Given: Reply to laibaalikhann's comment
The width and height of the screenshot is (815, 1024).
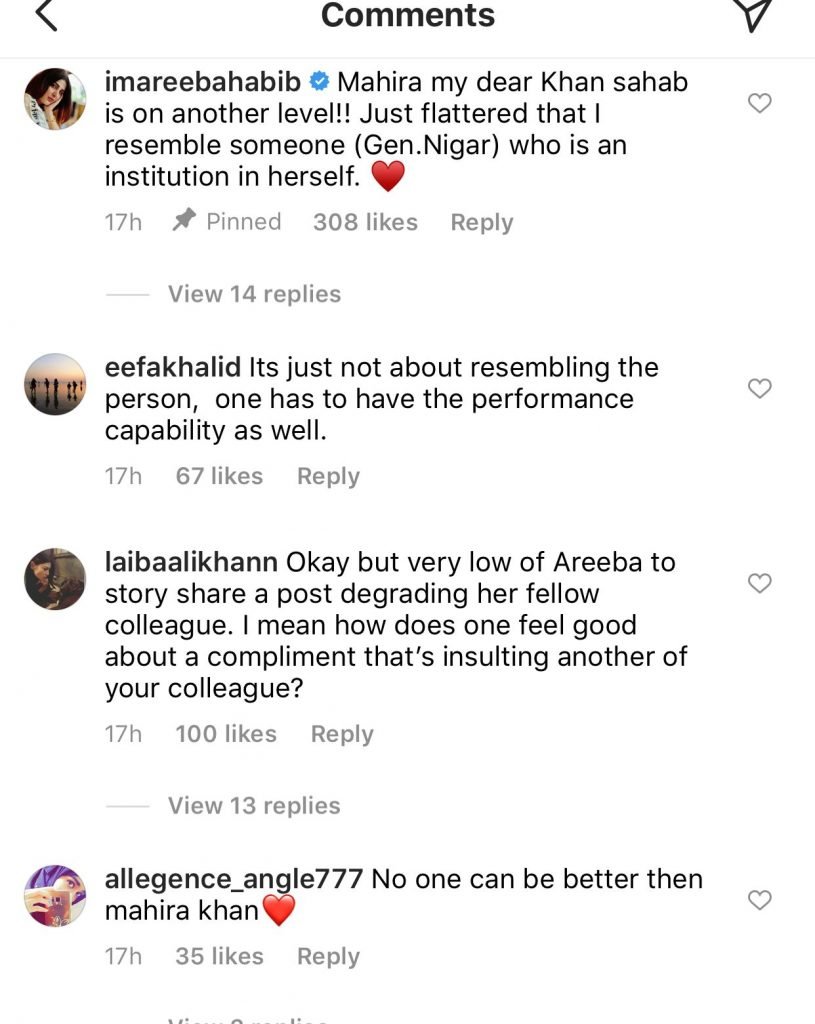Looking at the screenshot, I should tap(342, 734).
